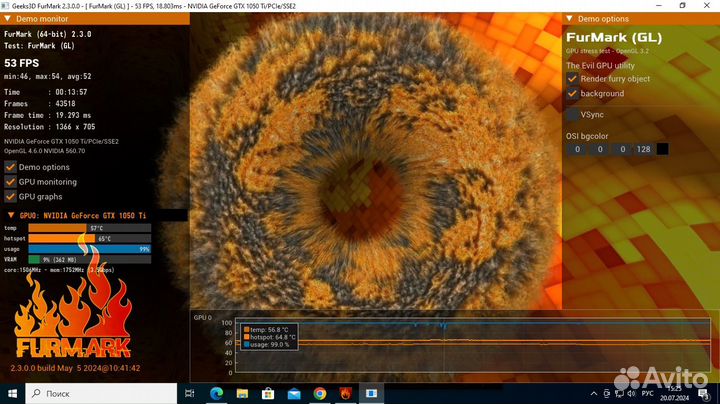Click the OSI bgcolor alpha field showing 128

tap(642, 149)
